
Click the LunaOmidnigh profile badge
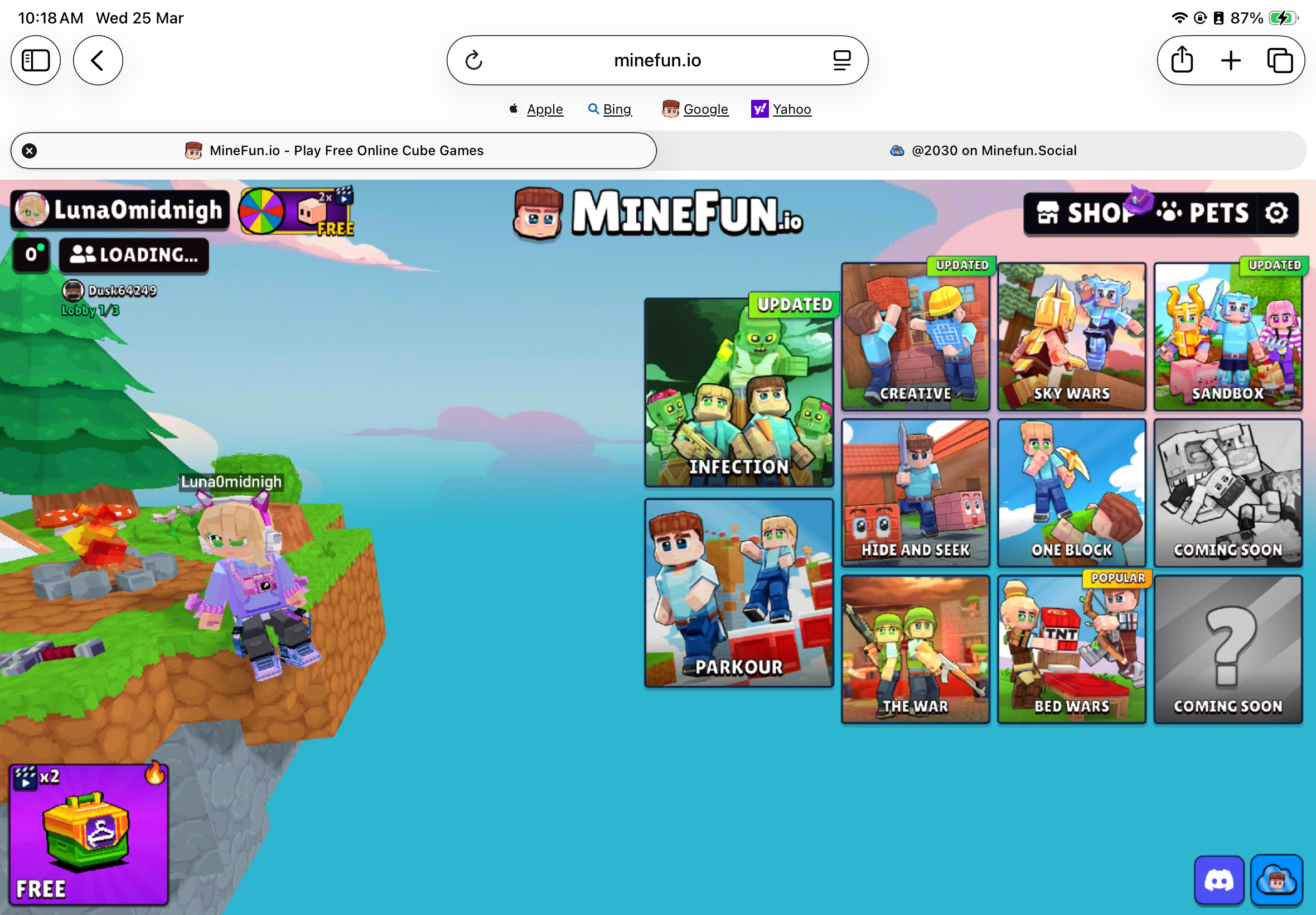pos(120,210)
